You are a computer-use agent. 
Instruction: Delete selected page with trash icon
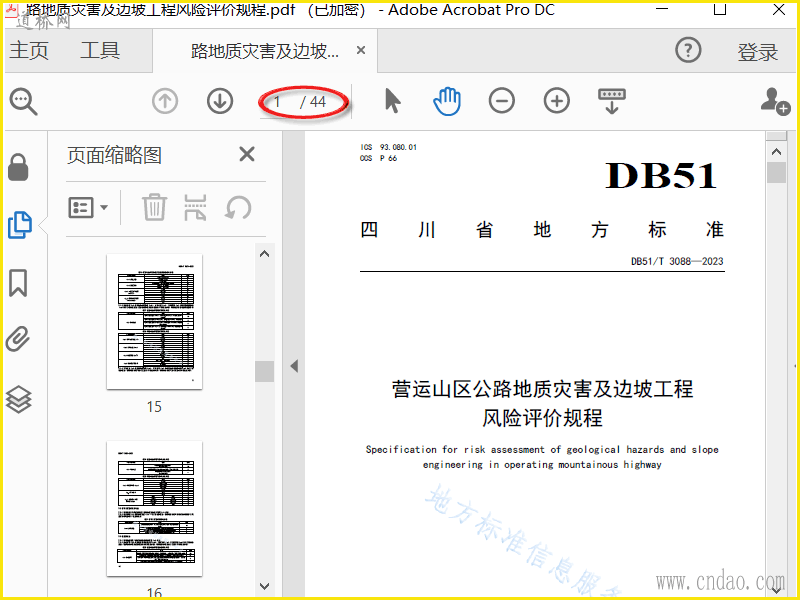pos(154,207)
